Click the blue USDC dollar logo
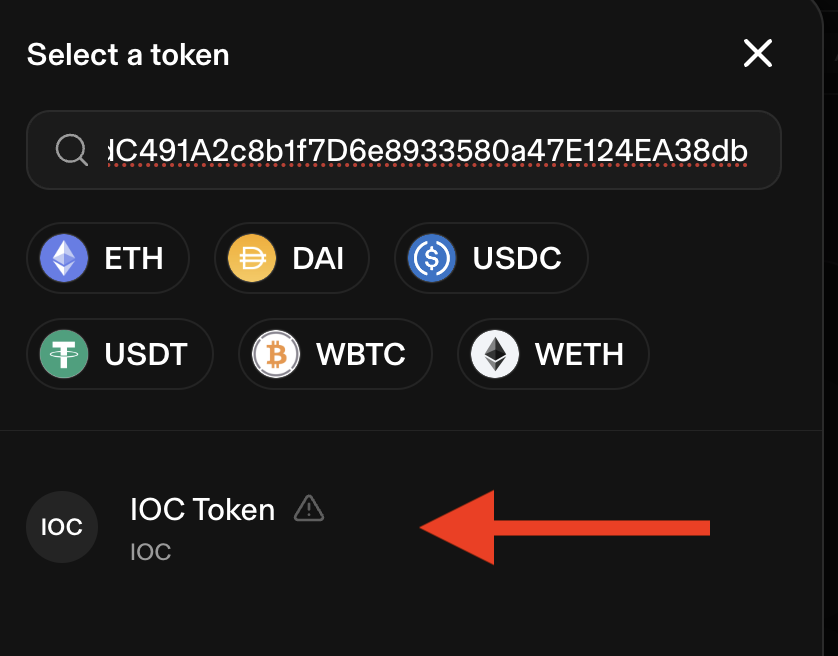The width and height of the screenshot is (838, 656). point(432,259)
